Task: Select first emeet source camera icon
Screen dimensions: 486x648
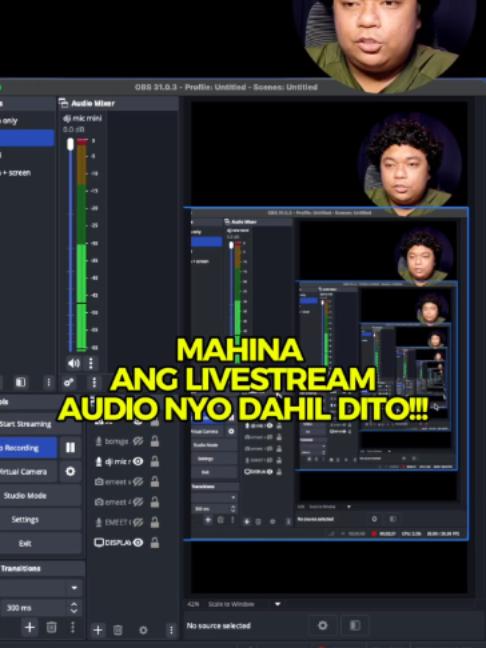Action: coord(99,482)
